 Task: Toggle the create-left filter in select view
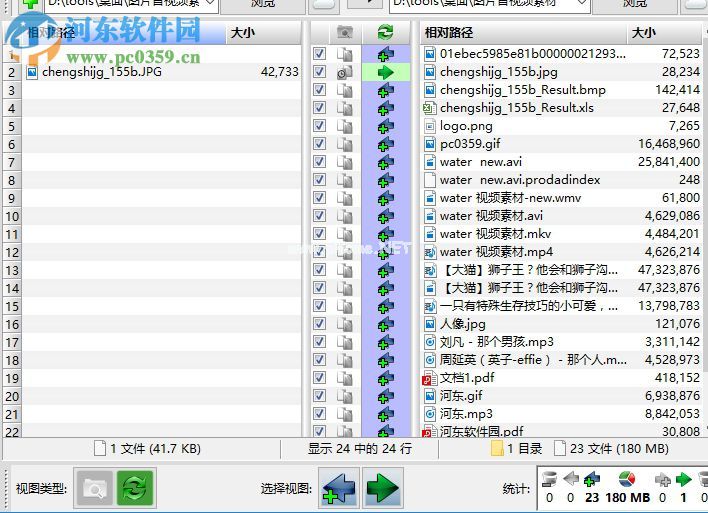(339, 488)
